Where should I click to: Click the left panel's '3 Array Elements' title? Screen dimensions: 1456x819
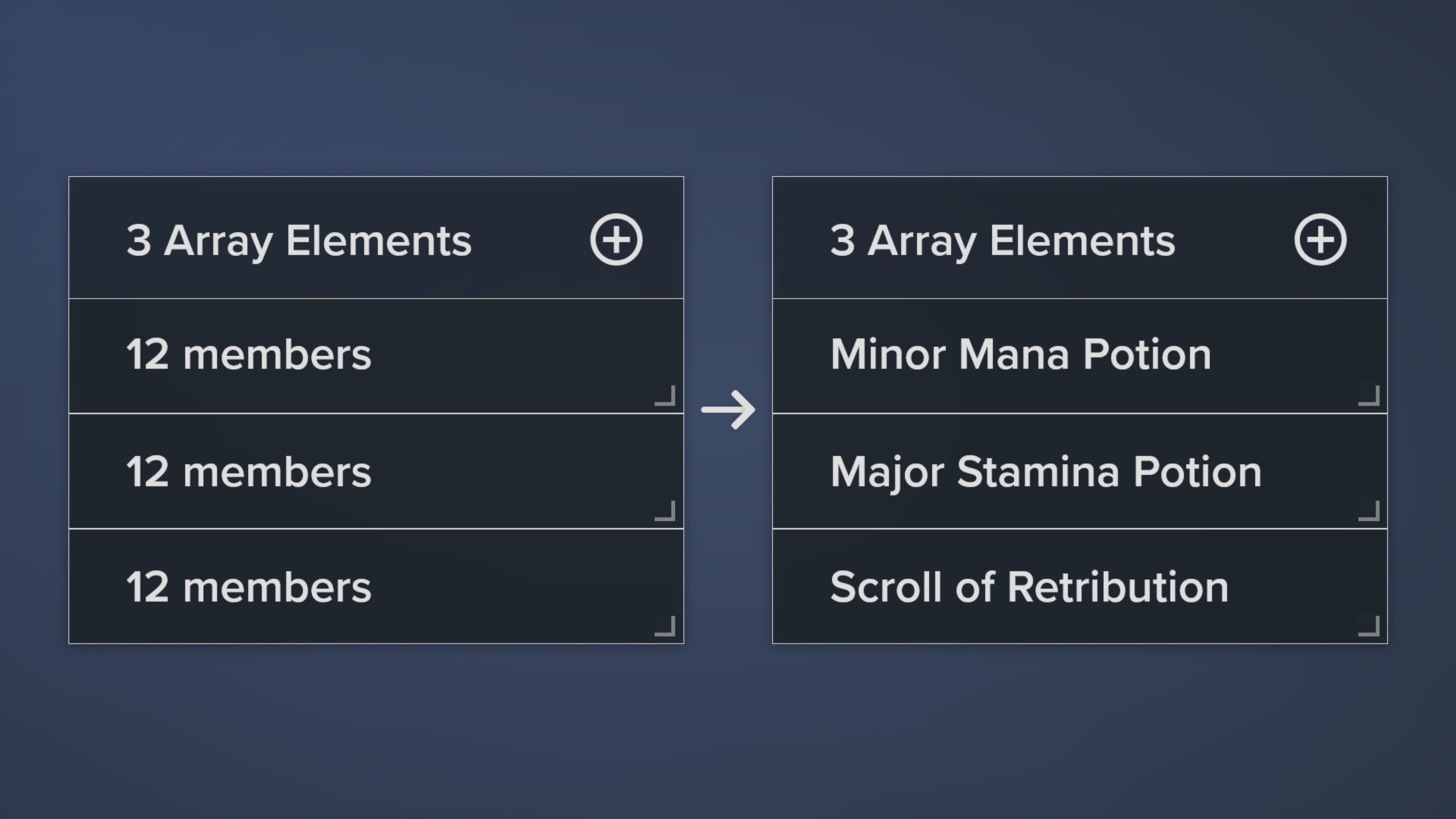(x=298, y=241)
